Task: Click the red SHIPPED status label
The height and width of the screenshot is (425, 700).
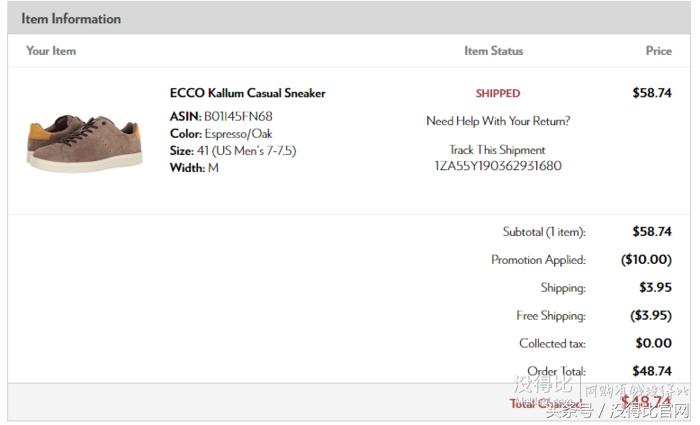Action: 497,93
